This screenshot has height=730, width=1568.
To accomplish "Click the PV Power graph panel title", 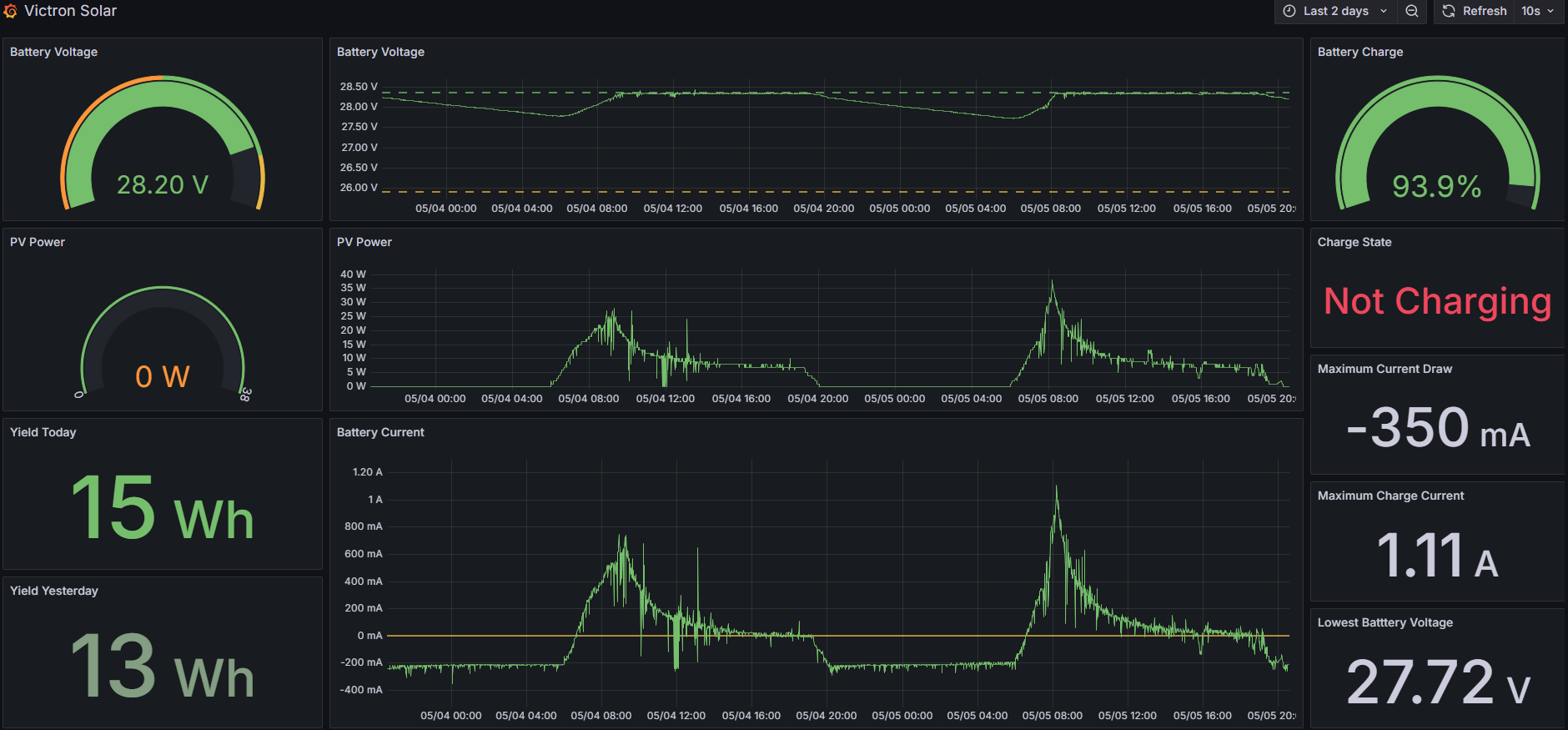I will click(x=364, y=242).
